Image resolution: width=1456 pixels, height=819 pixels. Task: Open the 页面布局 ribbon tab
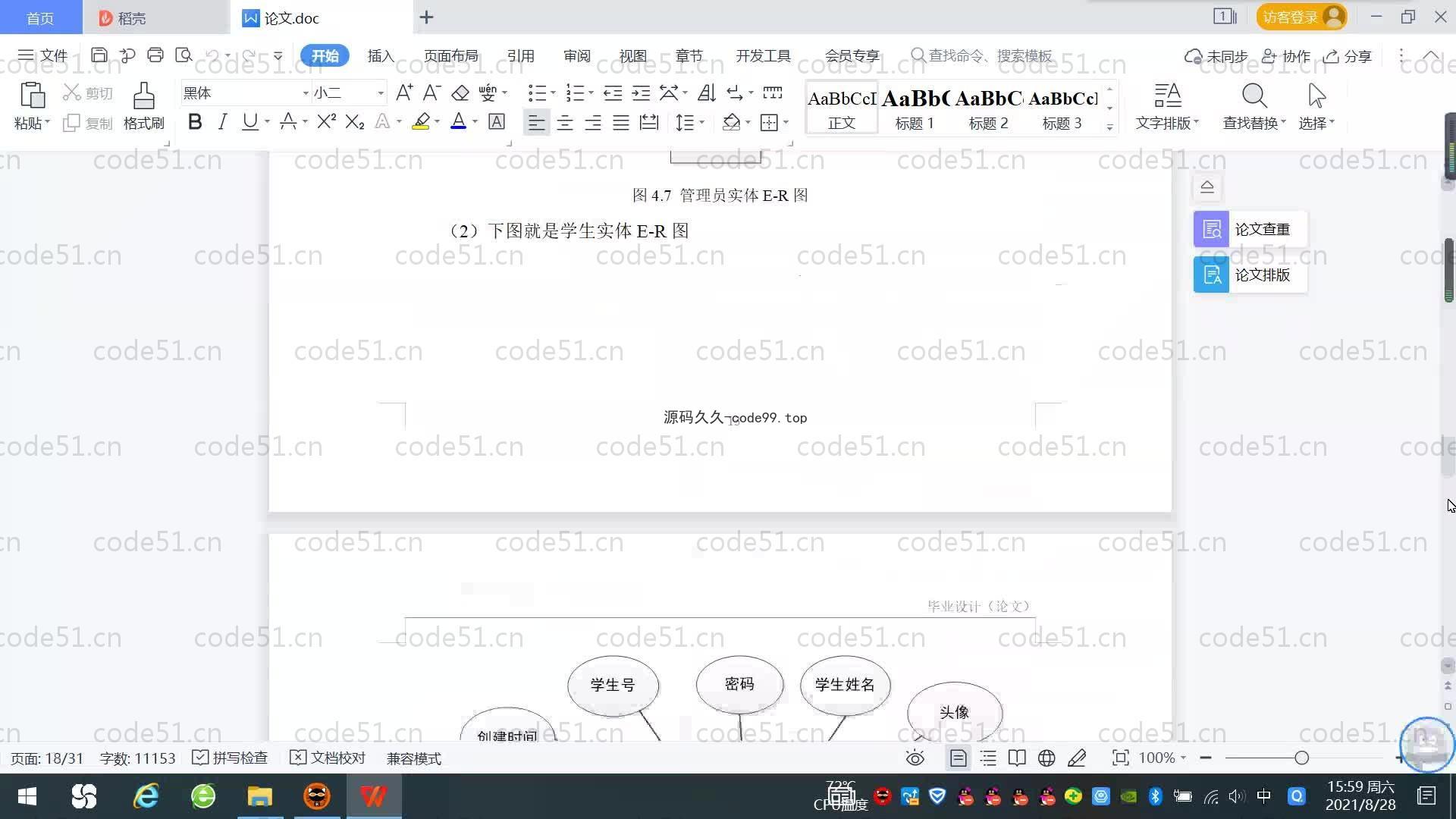(450, 55)
